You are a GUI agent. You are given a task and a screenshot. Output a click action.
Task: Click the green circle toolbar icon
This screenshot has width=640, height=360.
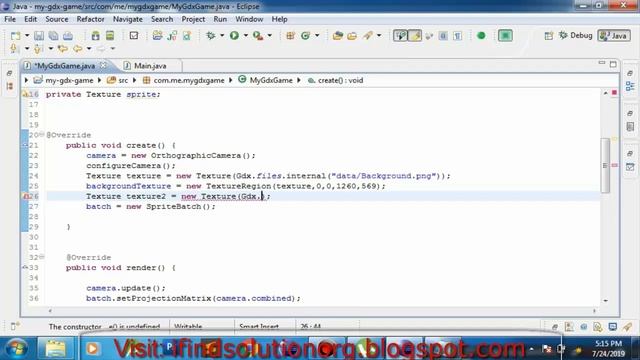(481, 36)
